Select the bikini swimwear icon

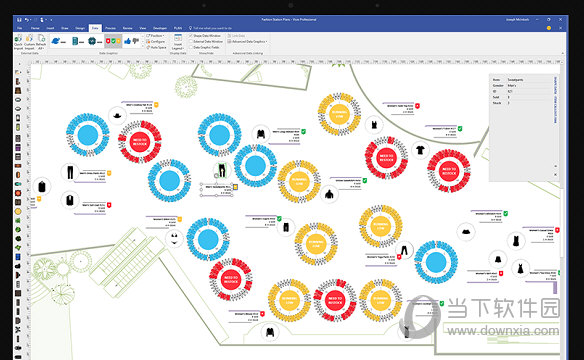[x=174, y=239]
